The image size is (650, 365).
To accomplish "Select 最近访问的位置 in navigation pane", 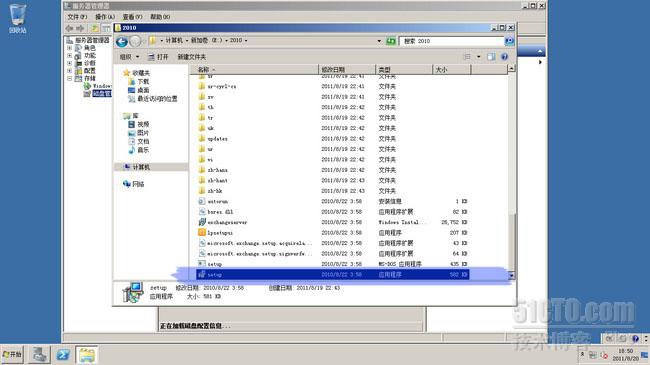I will point(157,99).
